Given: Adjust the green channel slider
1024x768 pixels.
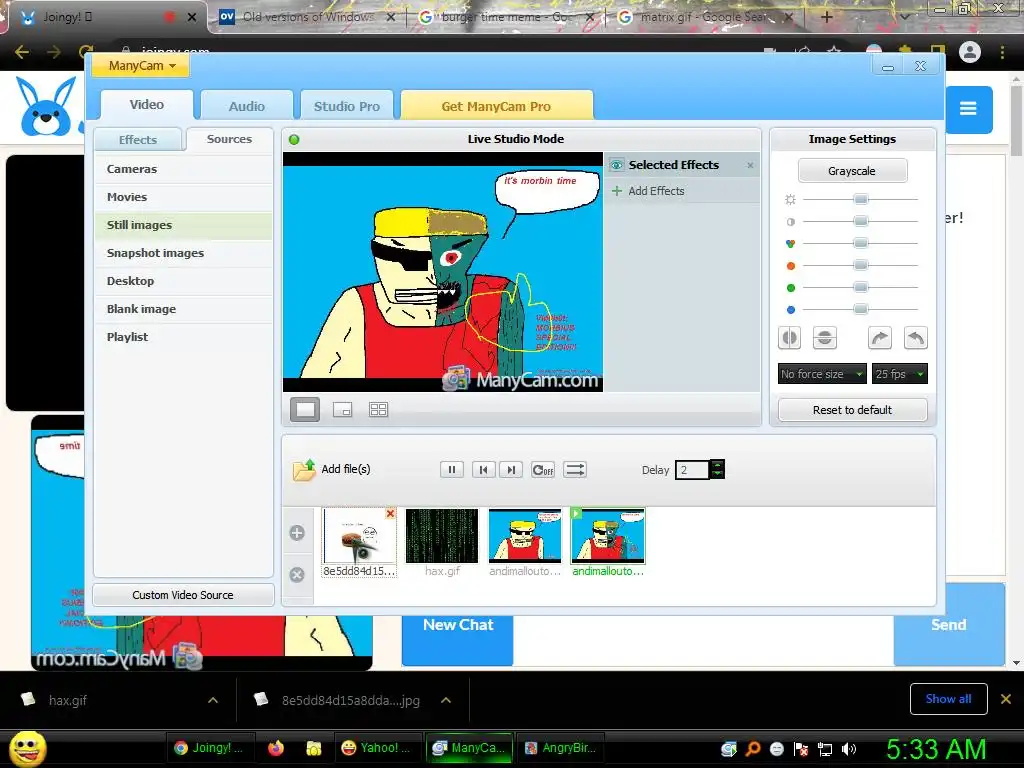Looking at the screenshot, I should [x=861, y=287].
